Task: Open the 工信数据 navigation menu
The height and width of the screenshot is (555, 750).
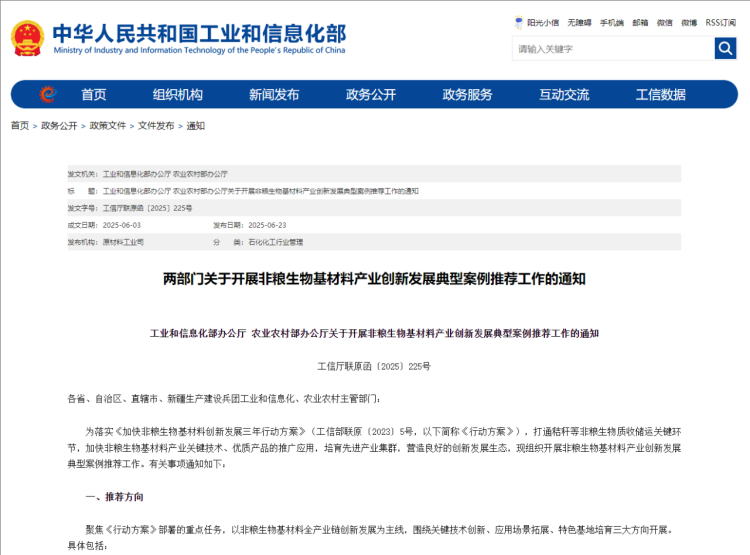Action: (661, 95)
